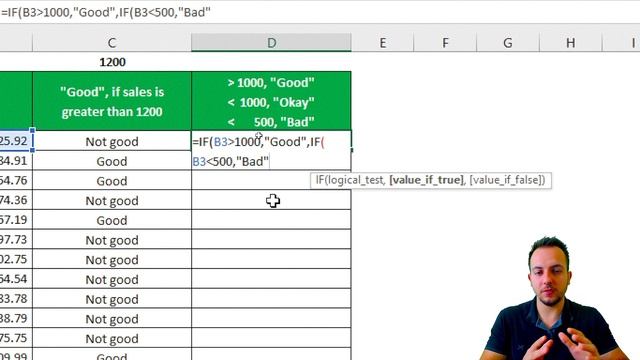Select column D header
Screen dimensions: 640x360
click(271, 42)
